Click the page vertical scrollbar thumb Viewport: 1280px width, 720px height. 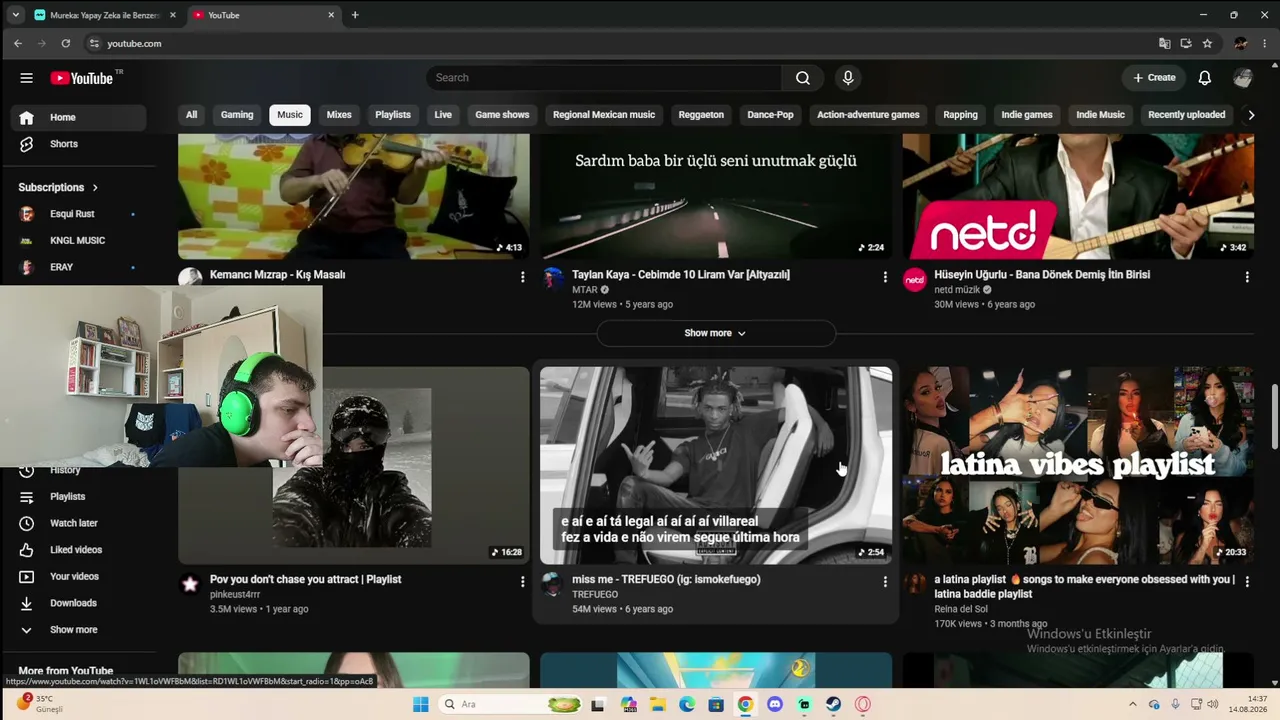1273,417
